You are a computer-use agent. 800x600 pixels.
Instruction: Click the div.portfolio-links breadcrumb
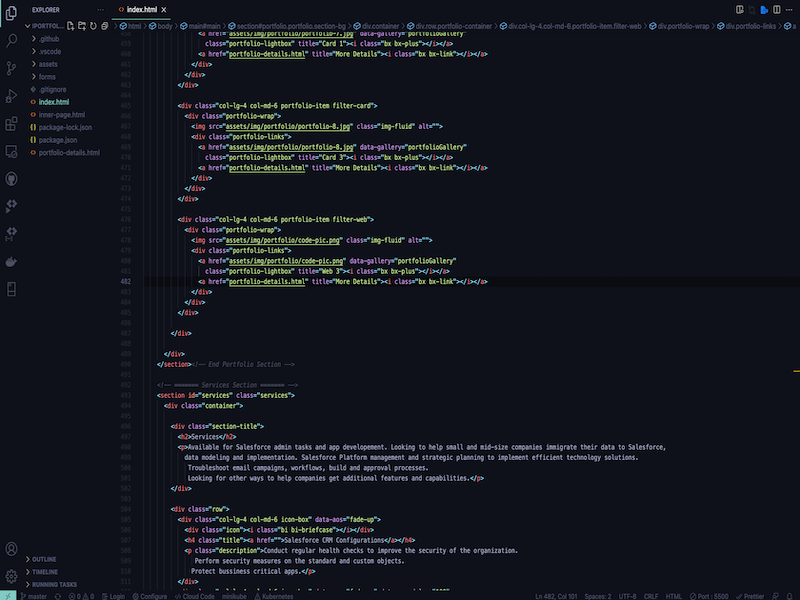point(746,26)
